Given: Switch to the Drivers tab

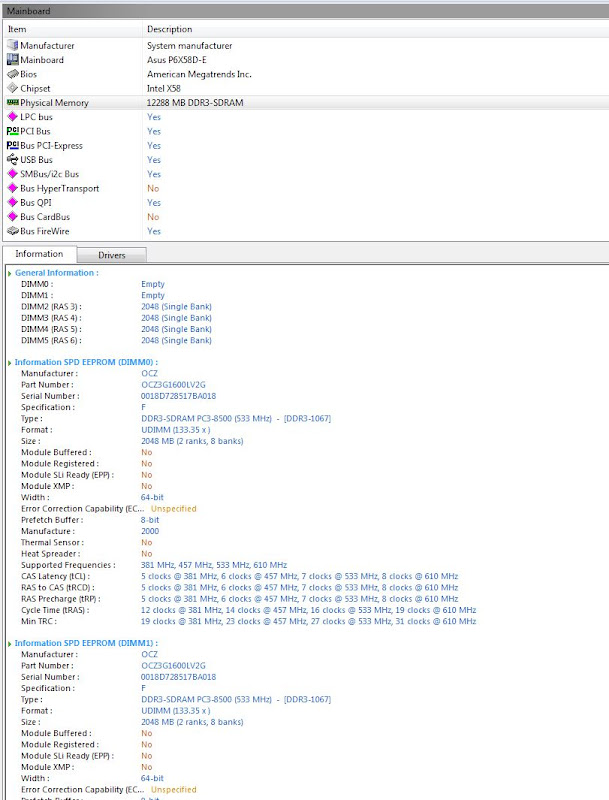Looking at the screenshot, I should (112, 255).
